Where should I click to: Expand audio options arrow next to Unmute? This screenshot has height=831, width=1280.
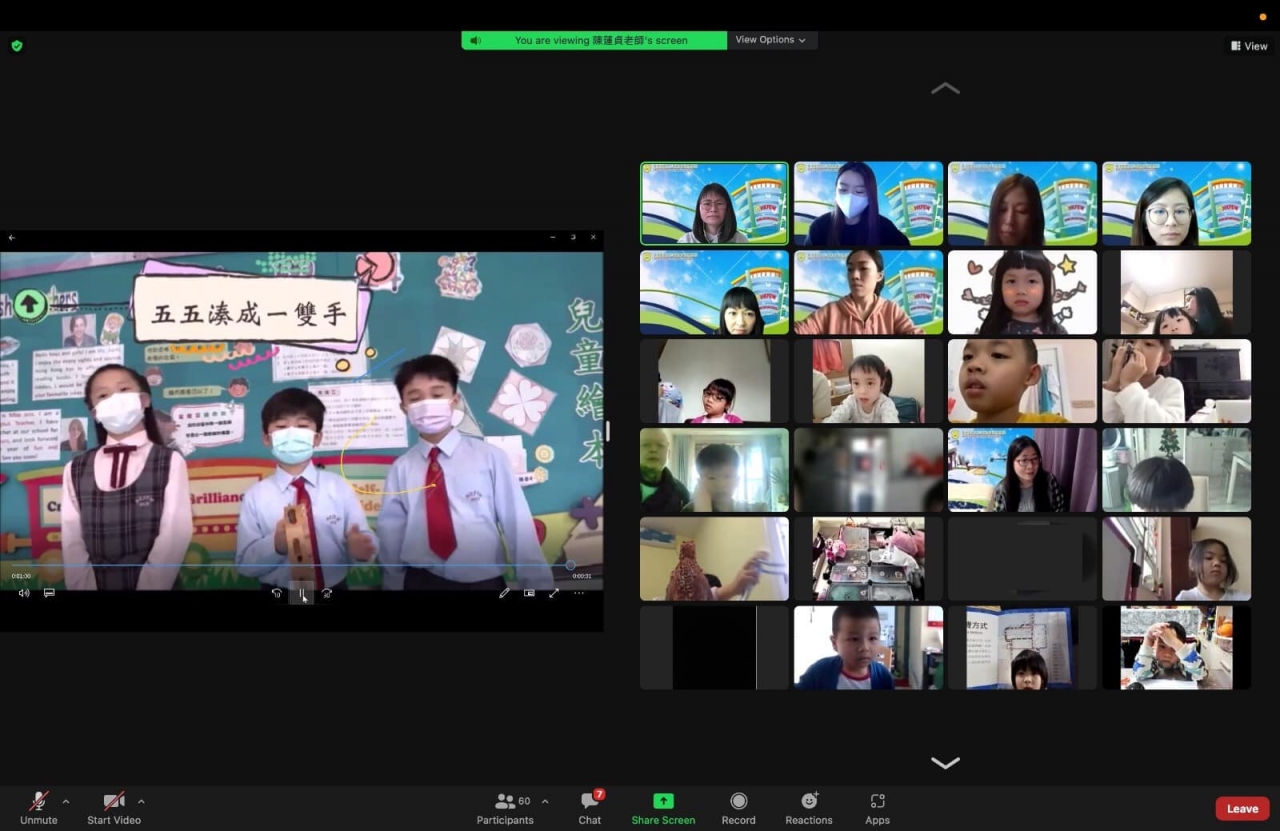pyautogui.click(x=66, y=801)
